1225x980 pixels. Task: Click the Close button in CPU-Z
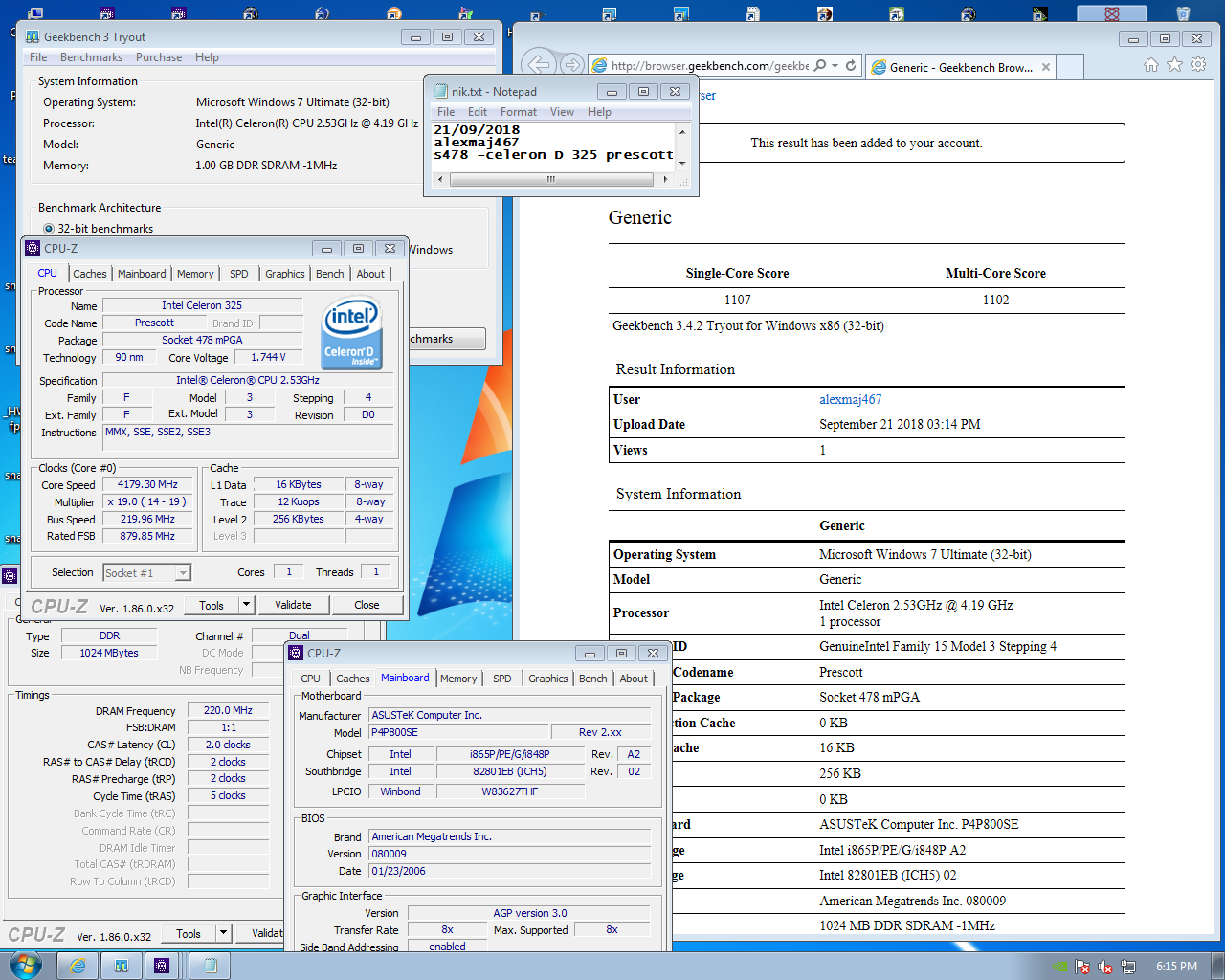367,605
